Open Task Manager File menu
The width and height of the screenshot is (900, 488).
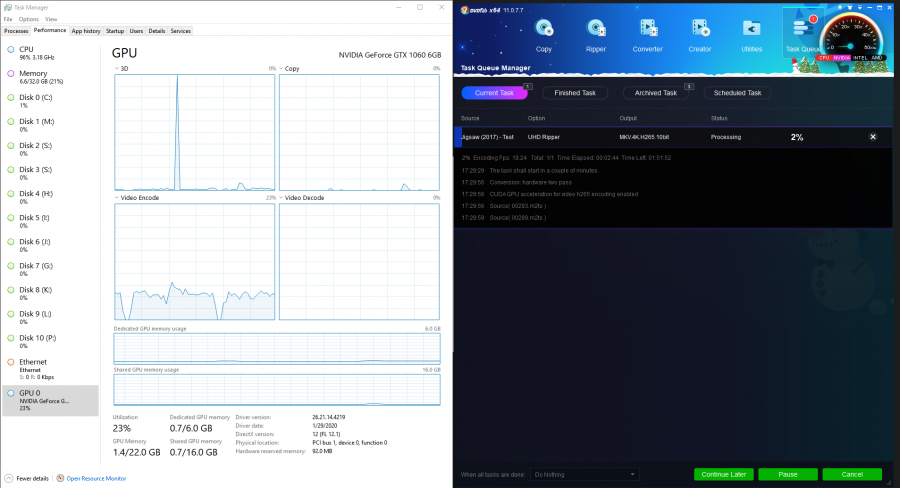click(x=8, y=19)
